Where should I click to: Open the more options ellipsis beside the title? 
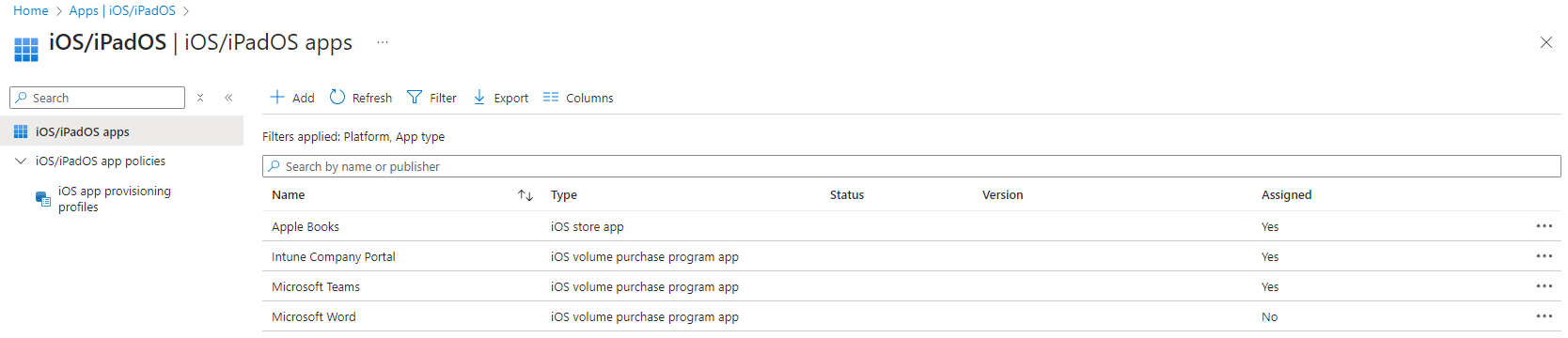[383, 42]
